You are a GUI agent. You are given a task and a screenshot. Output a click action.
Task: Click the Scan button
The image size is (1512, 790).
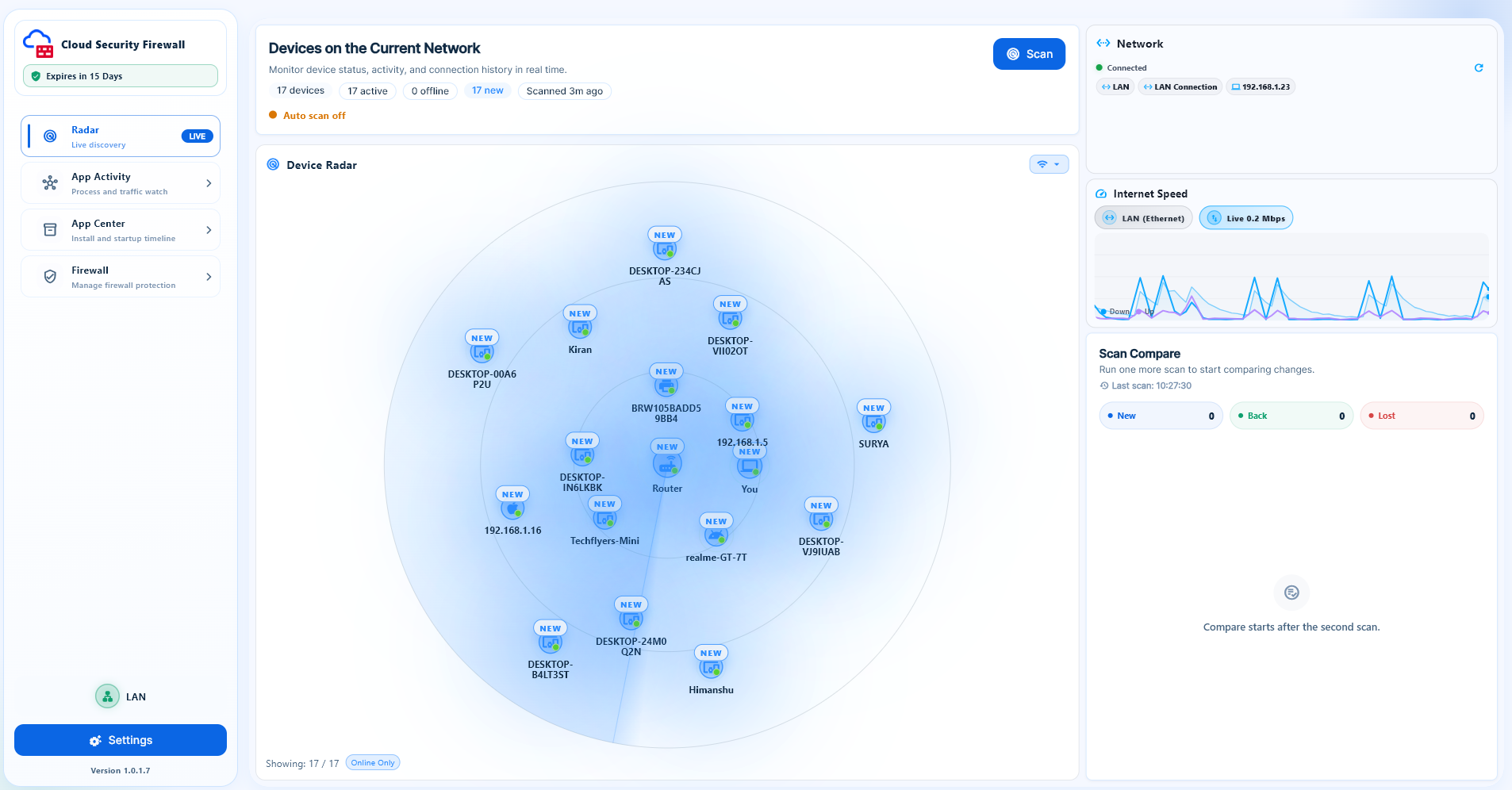1029,54
